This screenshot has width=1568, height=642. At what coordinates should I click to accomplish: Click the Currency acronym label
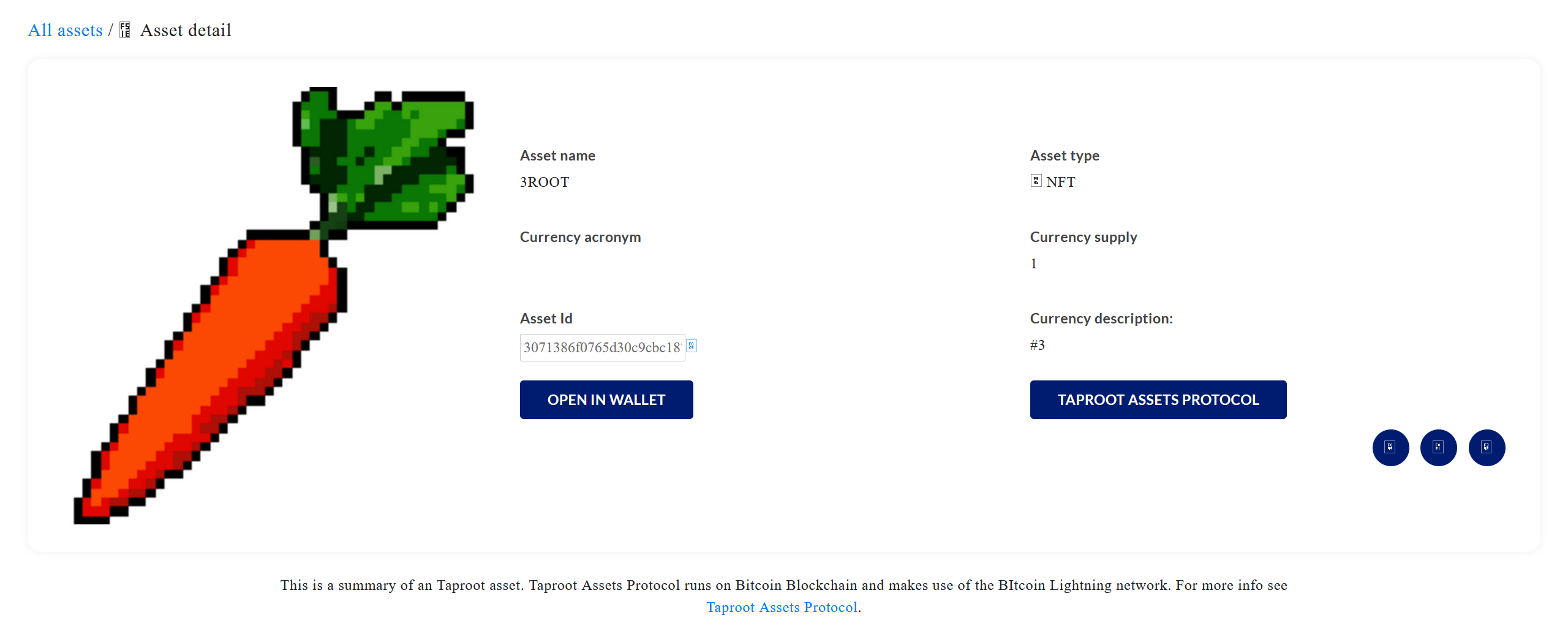pyautogui.click(x=580, y=237)
